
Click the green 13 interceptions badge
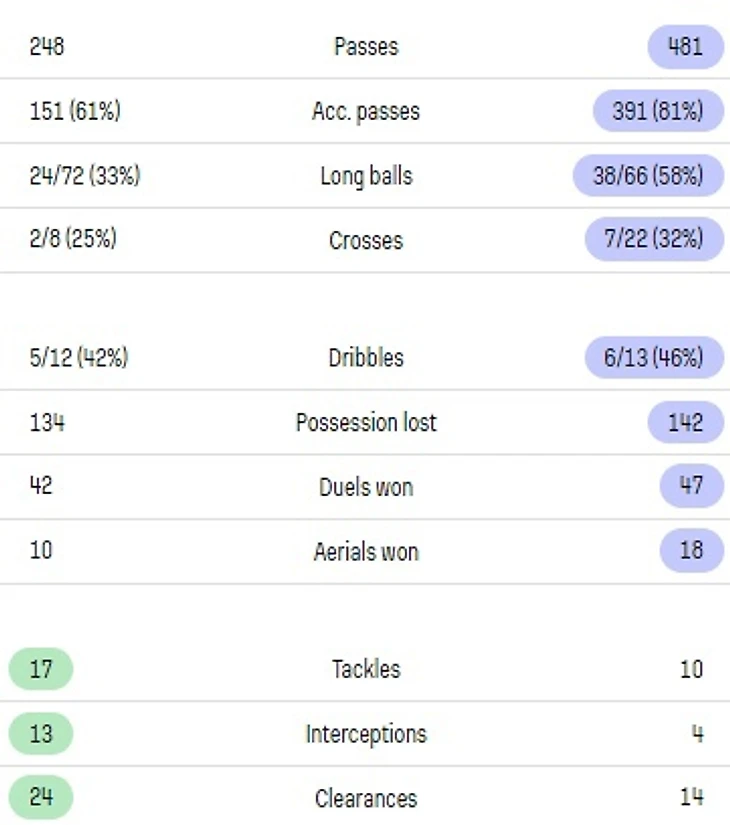(41, 734)
